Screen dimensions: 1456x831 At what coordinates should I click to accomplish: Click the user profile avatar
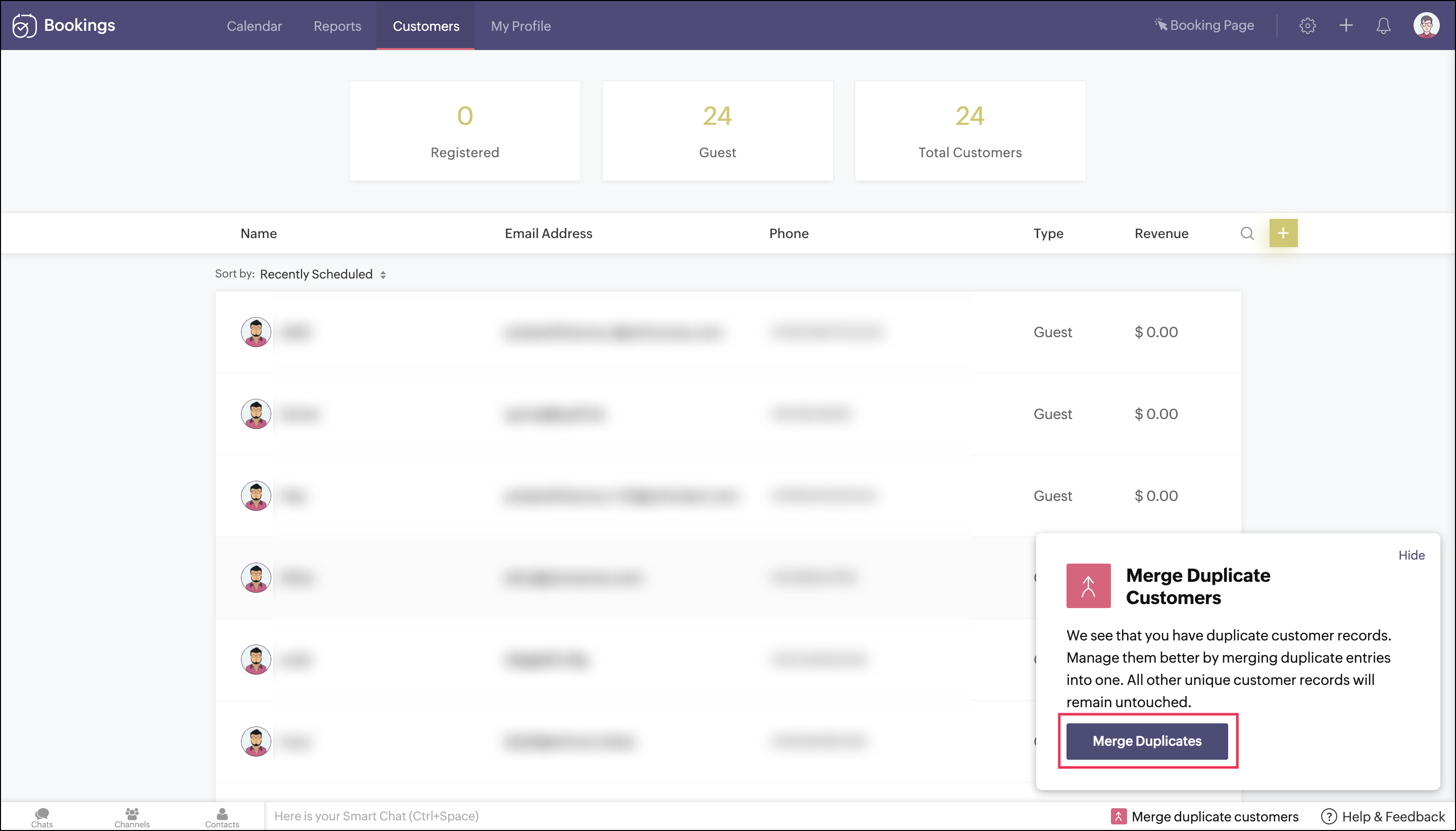(x=1426, y=26)
